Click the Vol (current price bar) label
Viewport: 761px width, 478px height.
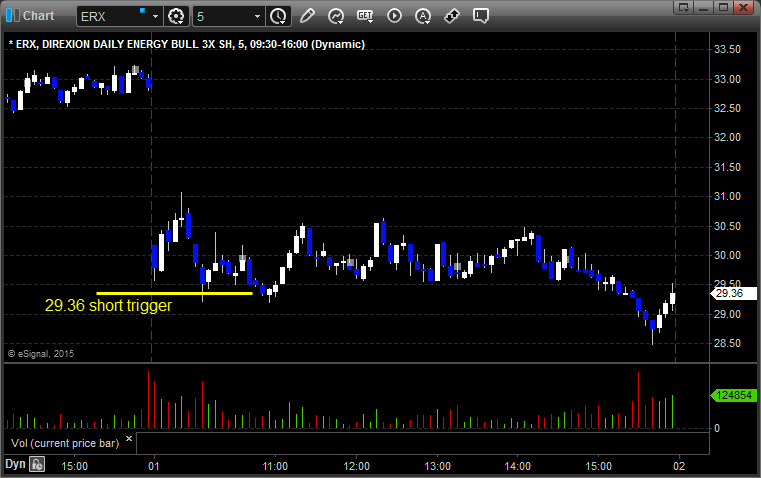[65, 443]
